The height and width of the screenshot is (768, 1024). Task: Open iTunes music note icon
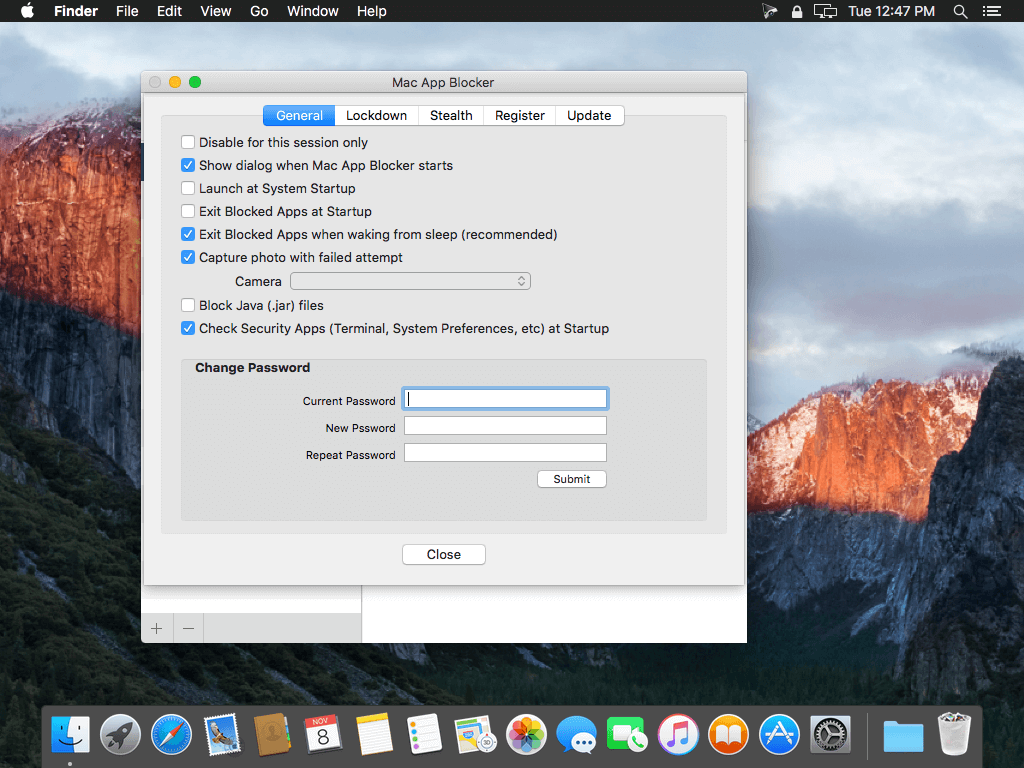[678, 734]
